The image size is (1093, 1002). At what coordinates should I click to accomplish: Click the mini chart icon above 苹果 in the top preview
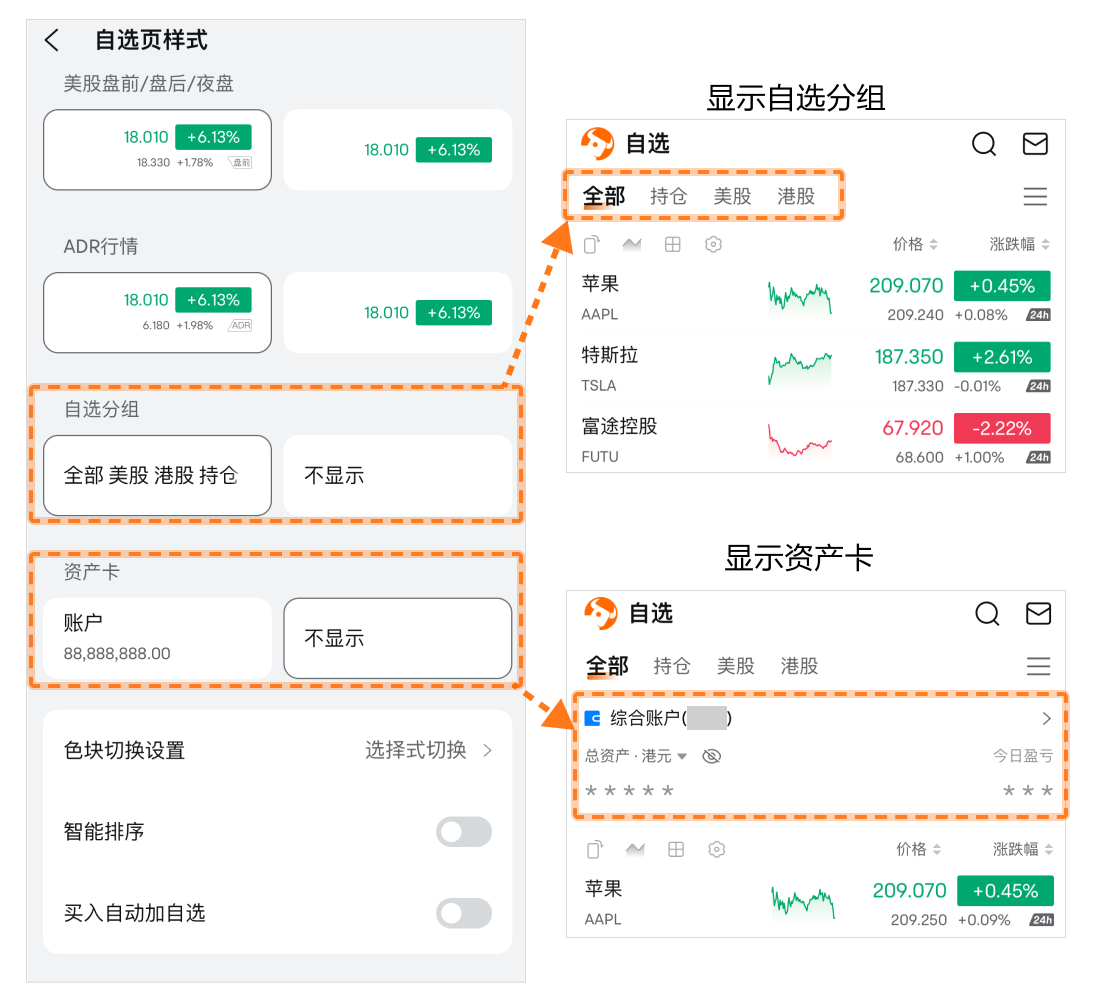tap(632, 244)
